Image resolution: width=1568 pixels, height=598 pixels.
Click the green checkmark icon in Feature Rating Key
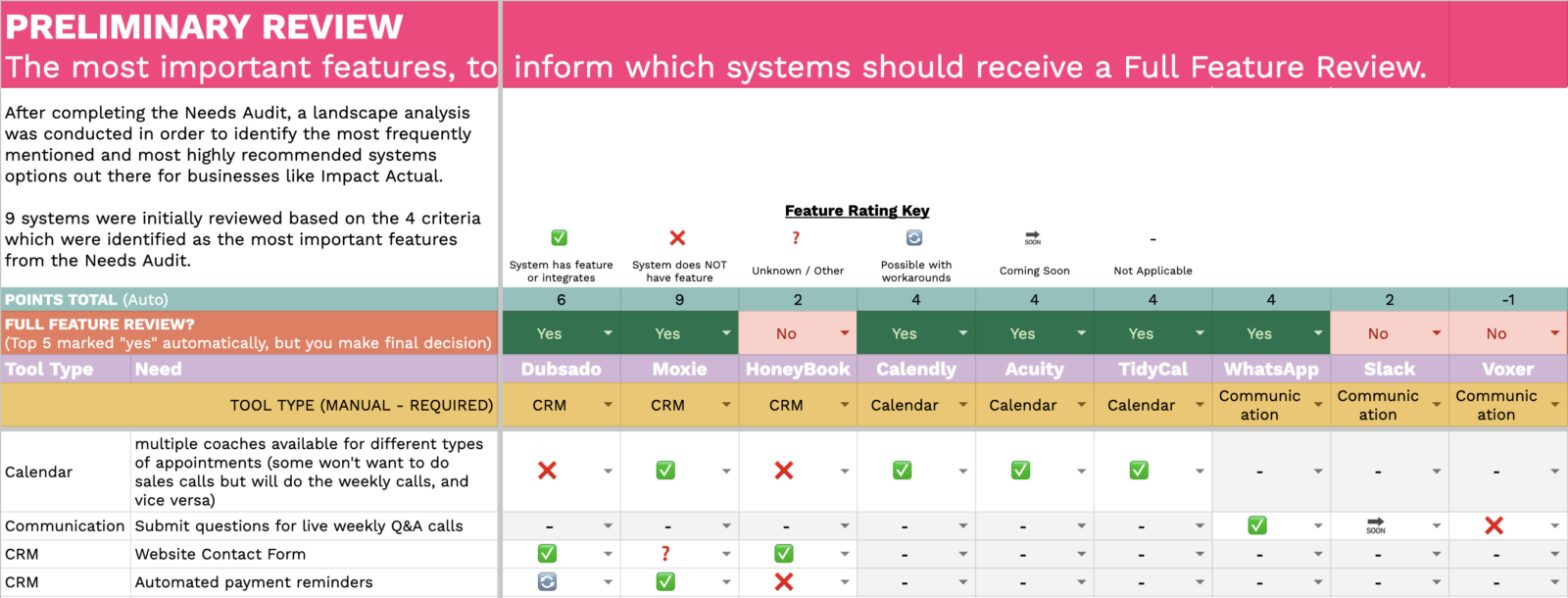pos(560,237)
